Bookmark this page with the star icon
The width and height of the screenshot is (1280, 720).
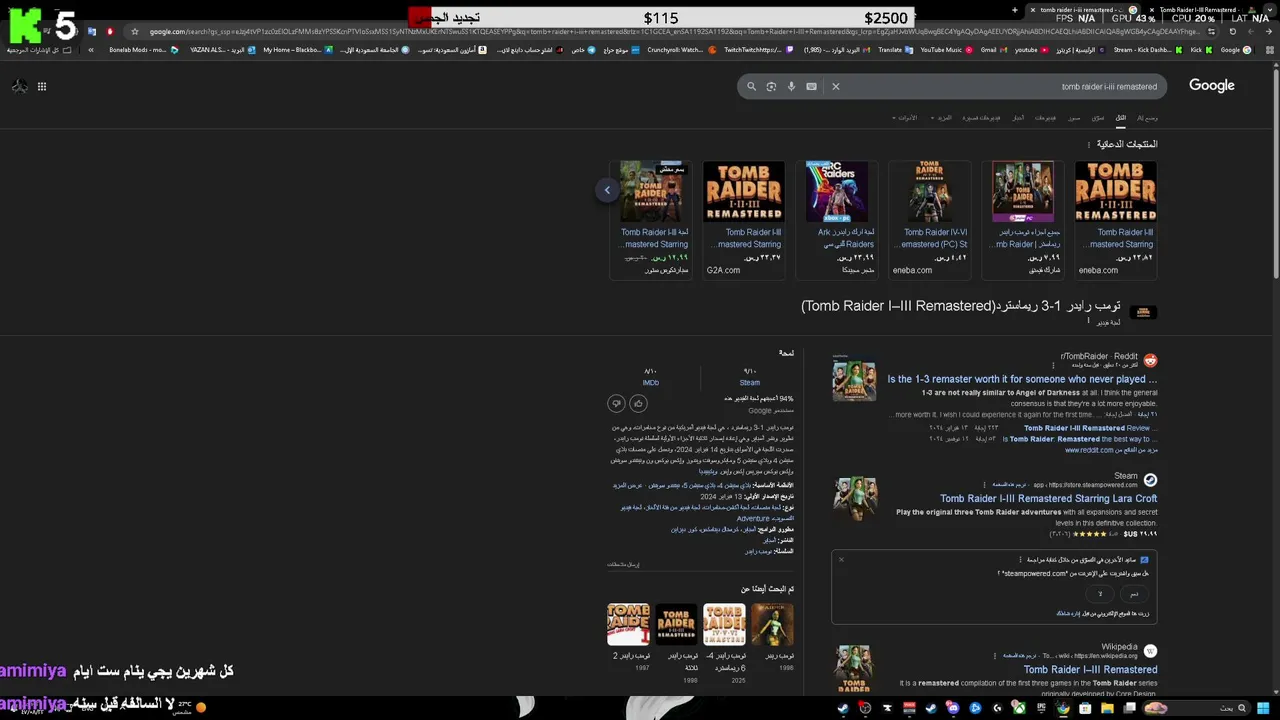pyautogui.click(x=135, y=31)
